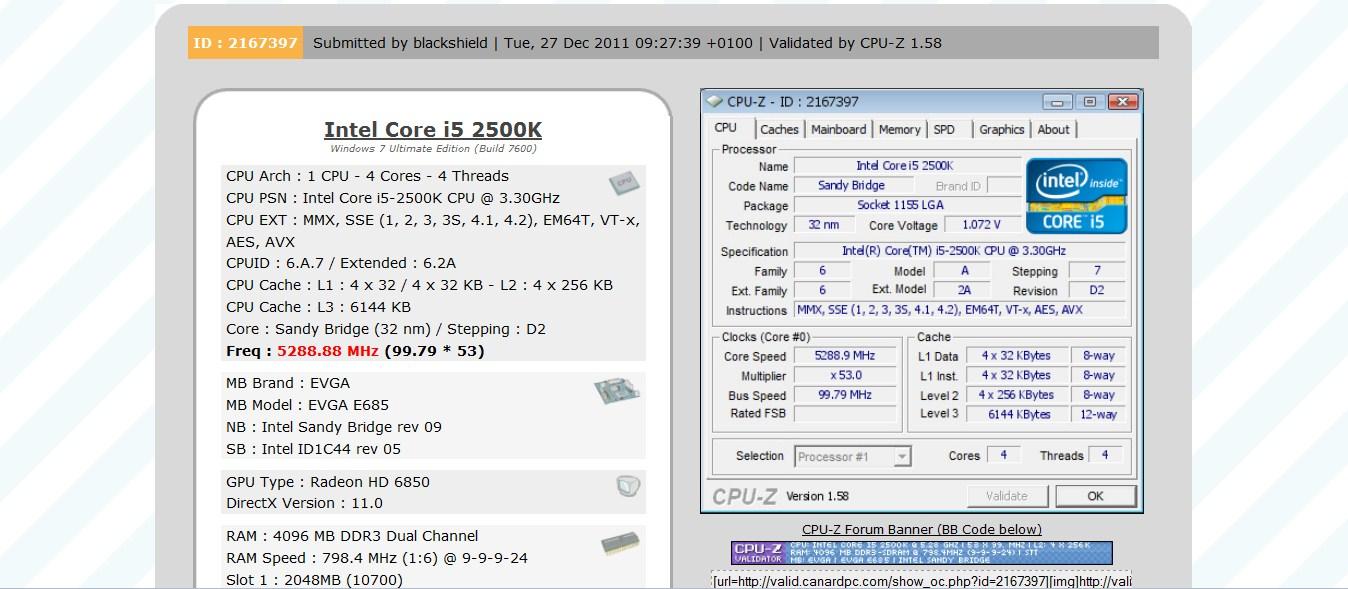Click the motherboard icon beside MB Brand
This screenshot has width=1348, height=589.
click(617, 391)
